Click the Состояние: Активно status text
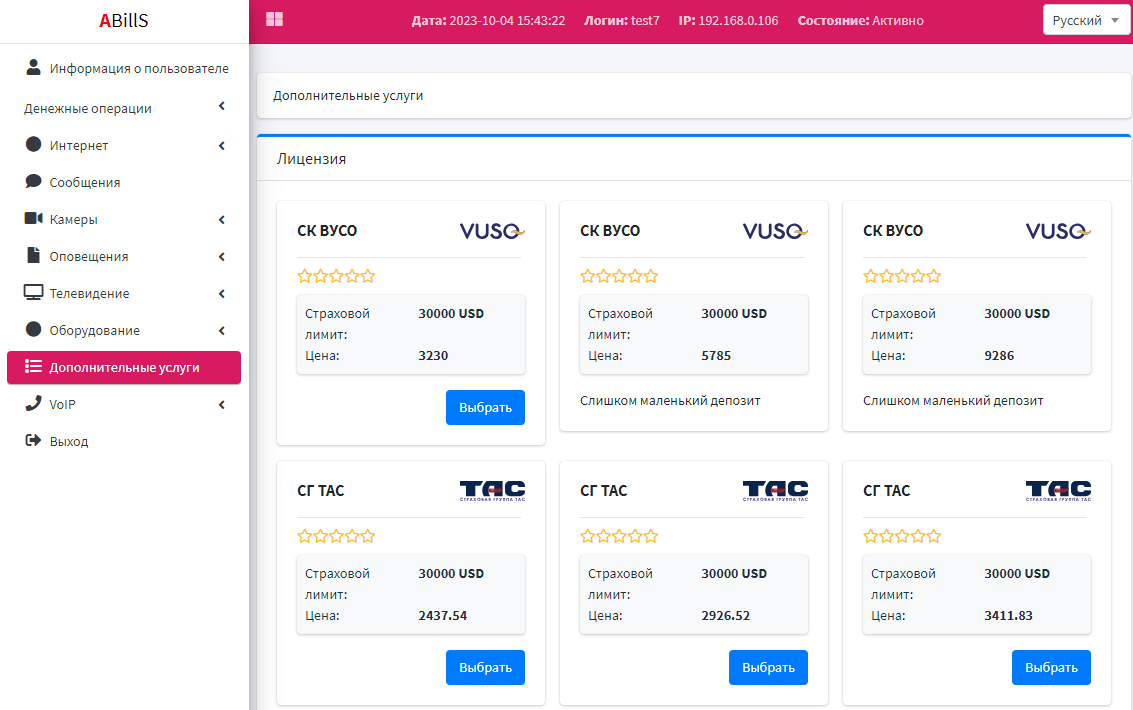 861,20
